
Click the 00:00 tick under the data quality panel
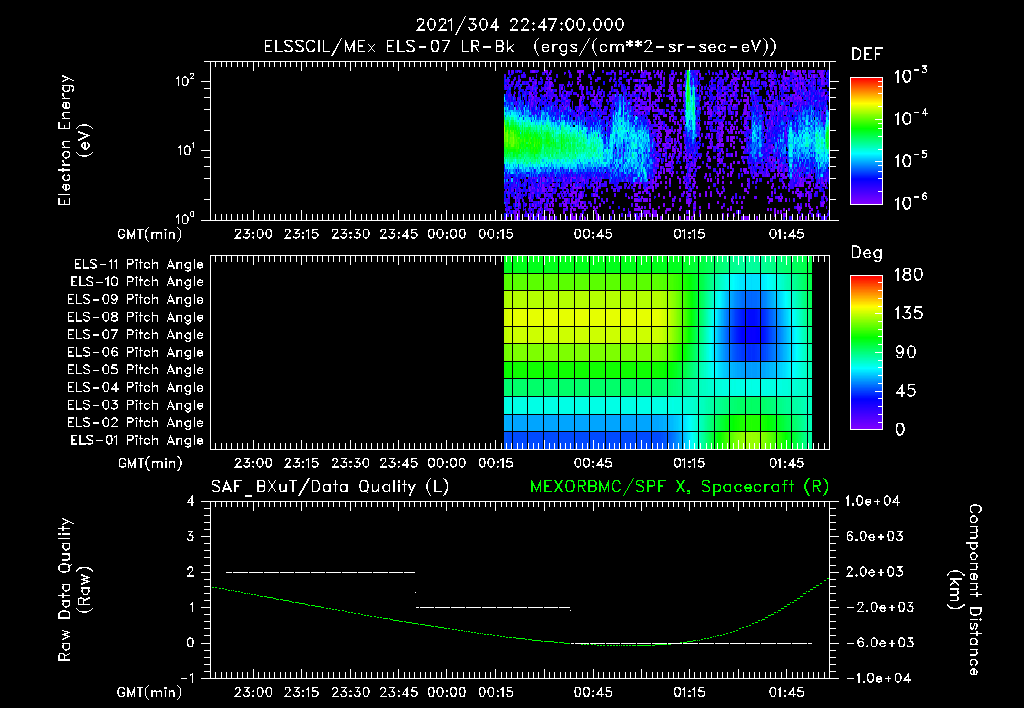[447, 692]
